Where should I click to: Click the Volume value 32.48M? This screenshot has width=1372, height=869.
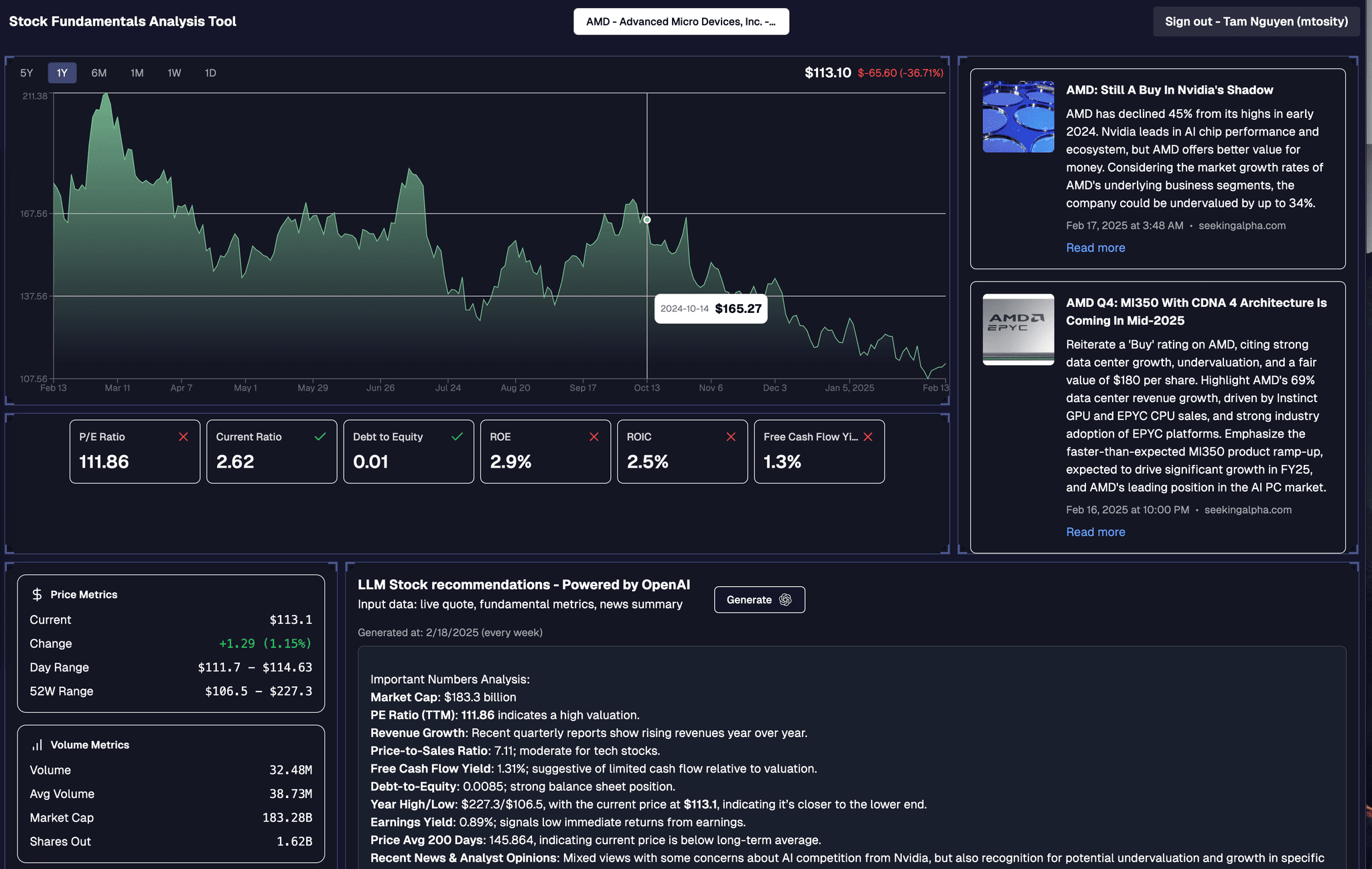coord(291,771)
